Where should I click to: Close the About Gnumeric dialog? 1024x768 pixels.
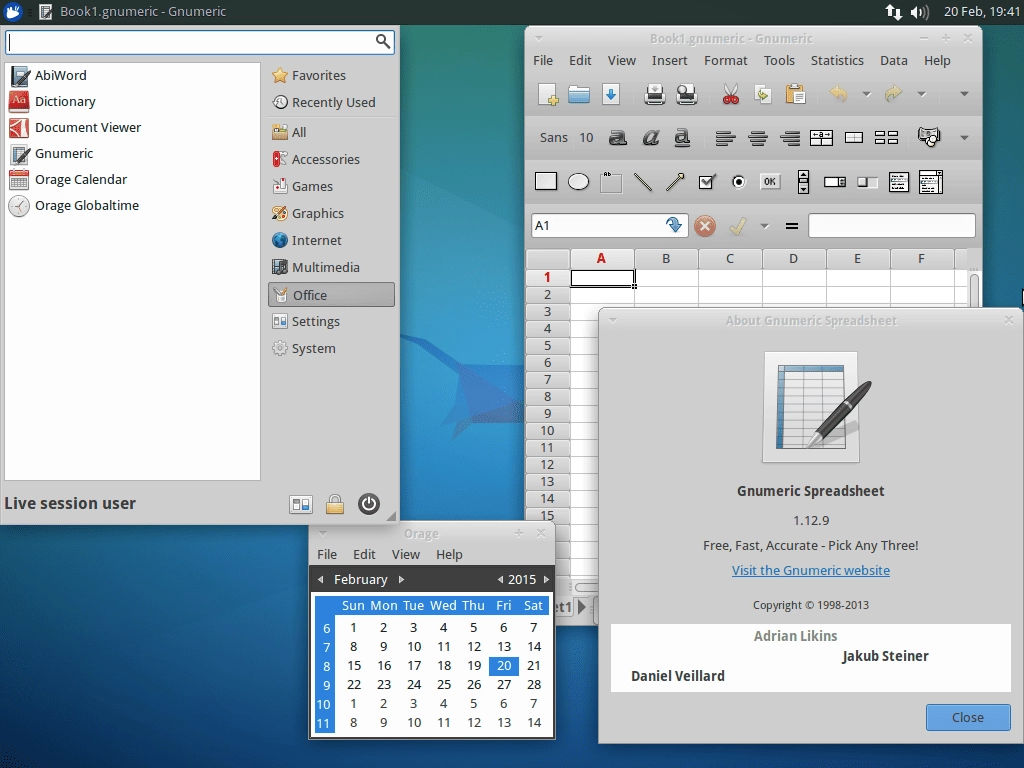pos(968,717)
